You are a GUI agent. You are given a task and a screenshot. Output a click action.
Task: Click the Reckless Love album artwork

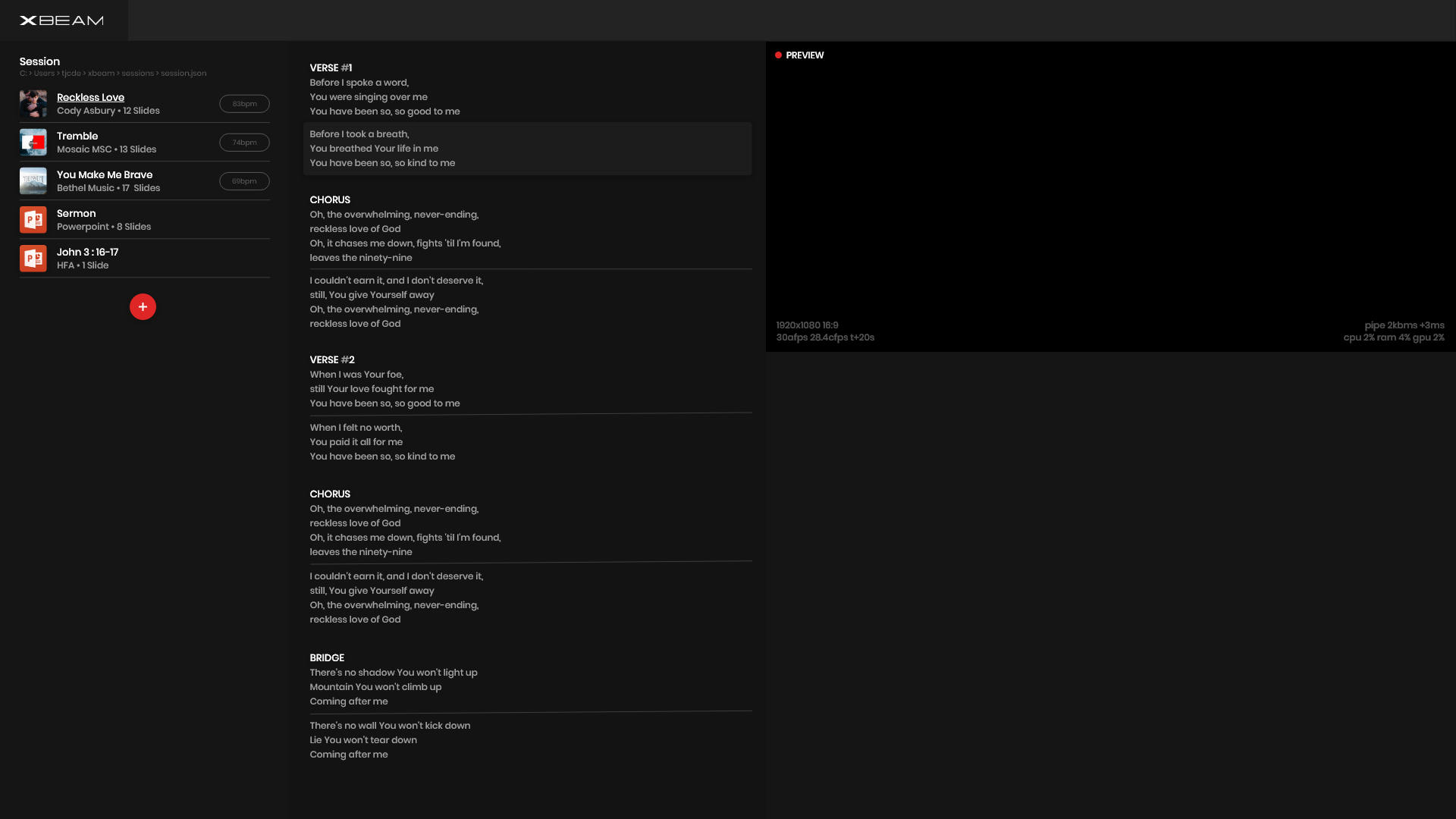[33, 104]
